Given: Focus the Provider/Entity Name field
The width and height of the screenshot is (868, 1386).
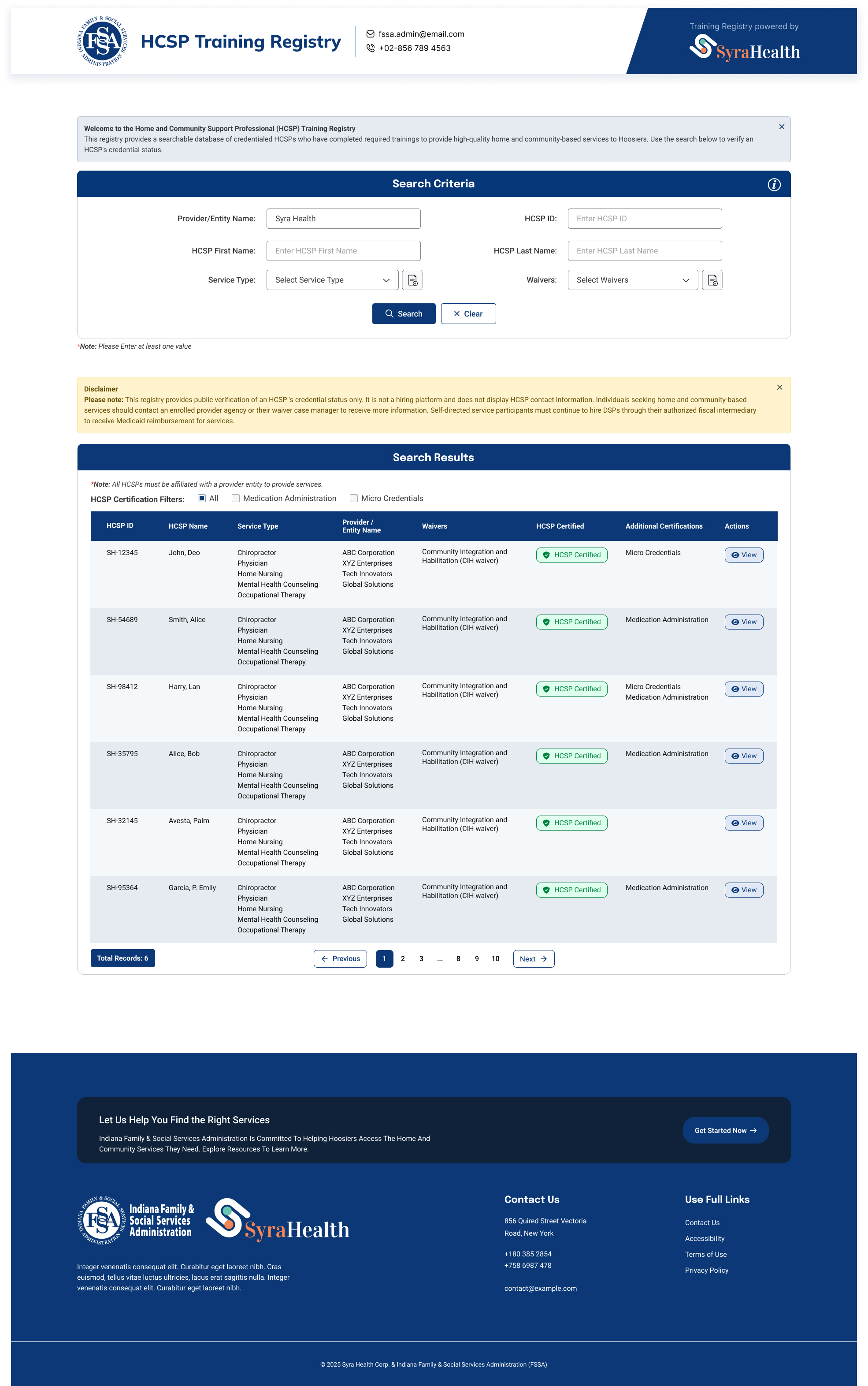Looking at the screenshot, I should pyautogui.click(x=343, y=219).
